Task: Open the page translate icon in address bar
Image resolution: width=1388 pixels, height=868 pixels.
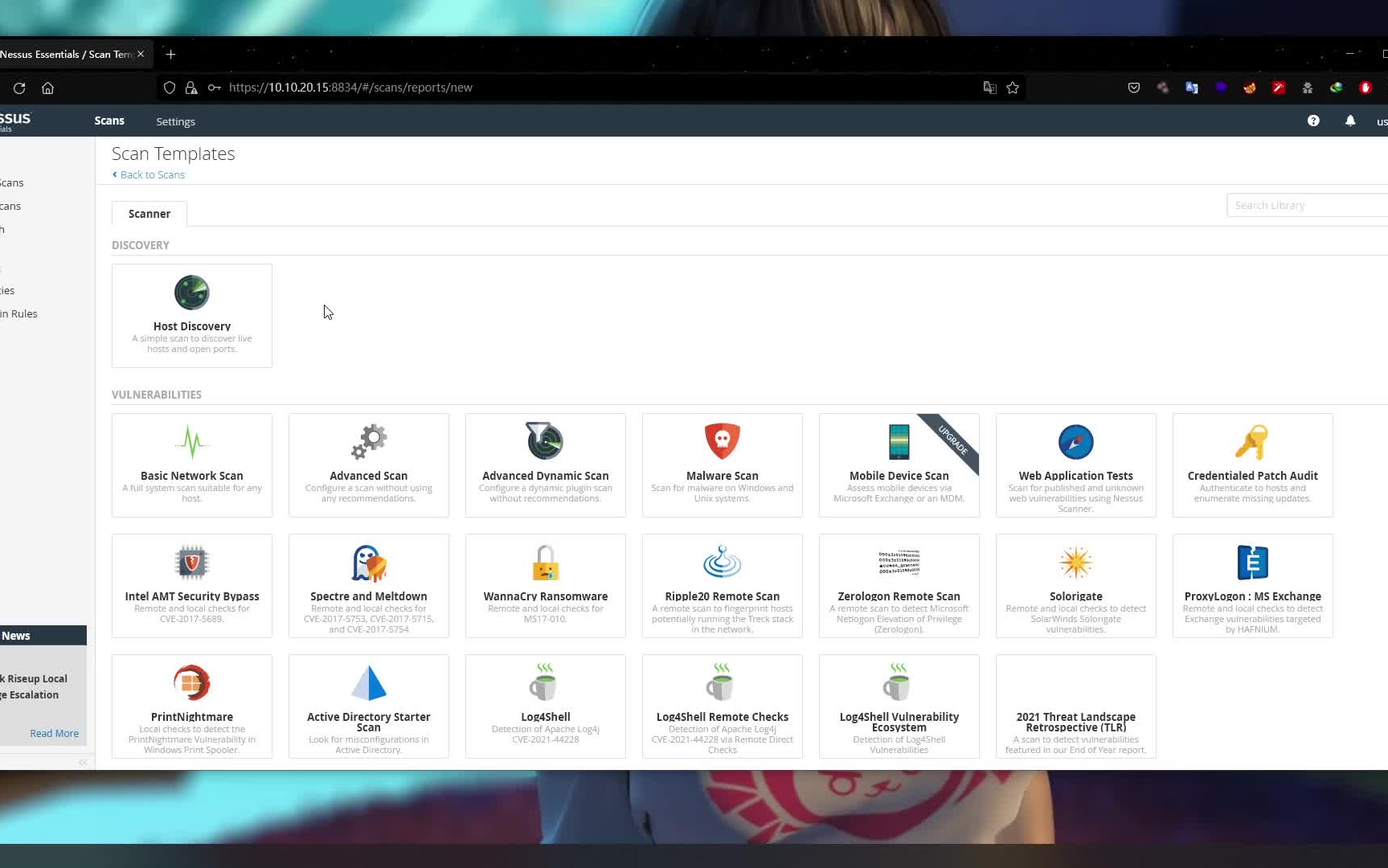Action: point(990,88)
